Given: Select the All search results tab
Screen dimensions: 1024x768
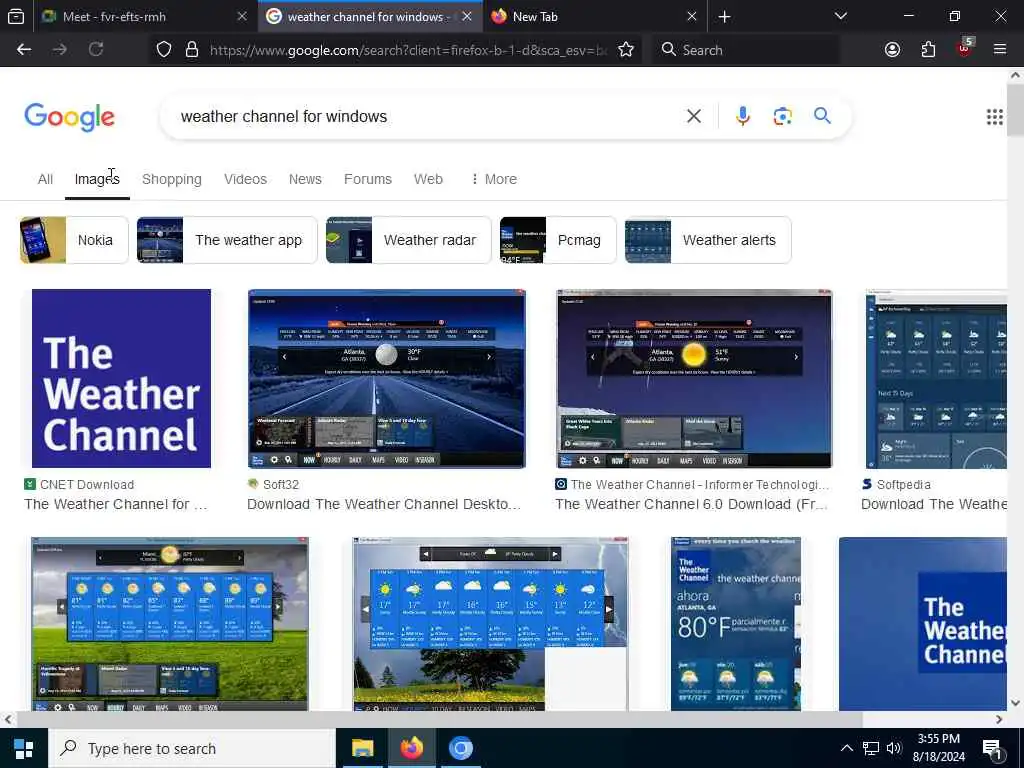Looking at the screenshot, I should (45, 179).
